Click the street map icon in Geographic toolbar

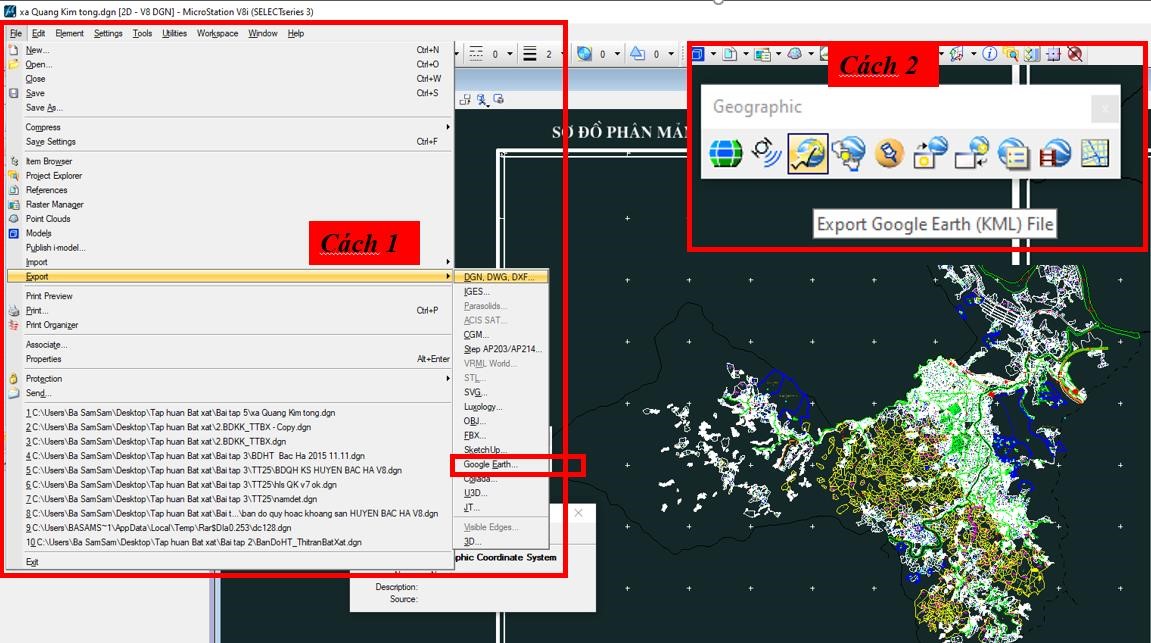pyautogui.click(x=1095, y=153)
